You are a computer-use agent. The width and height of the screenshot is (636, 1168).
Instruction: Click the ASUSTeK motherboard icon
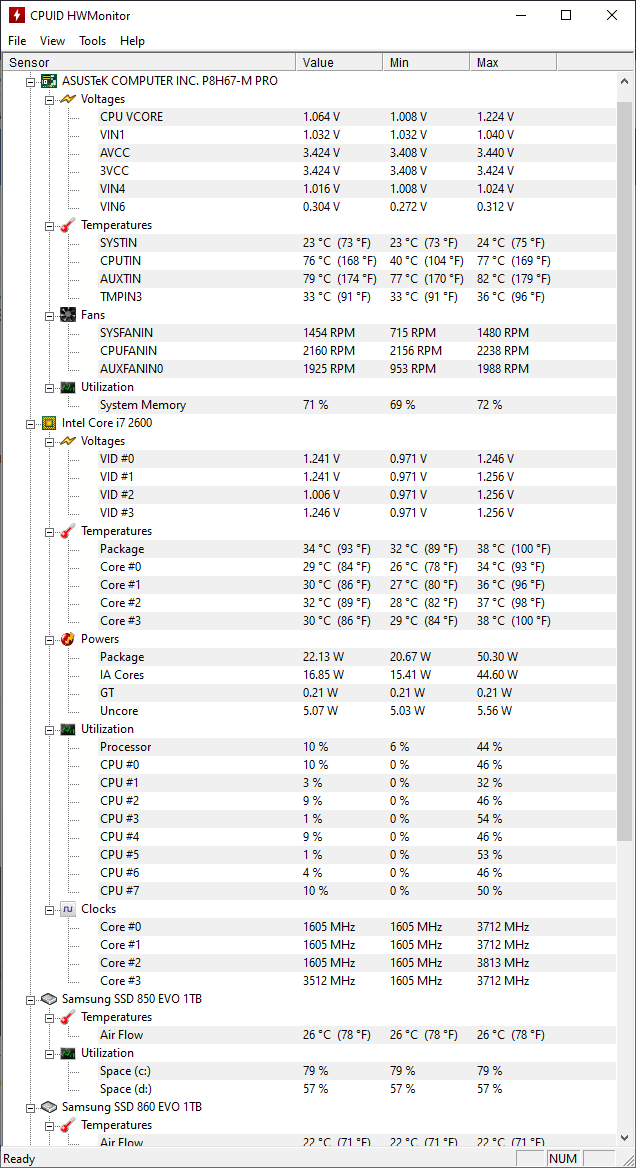(x=49, y=80)
